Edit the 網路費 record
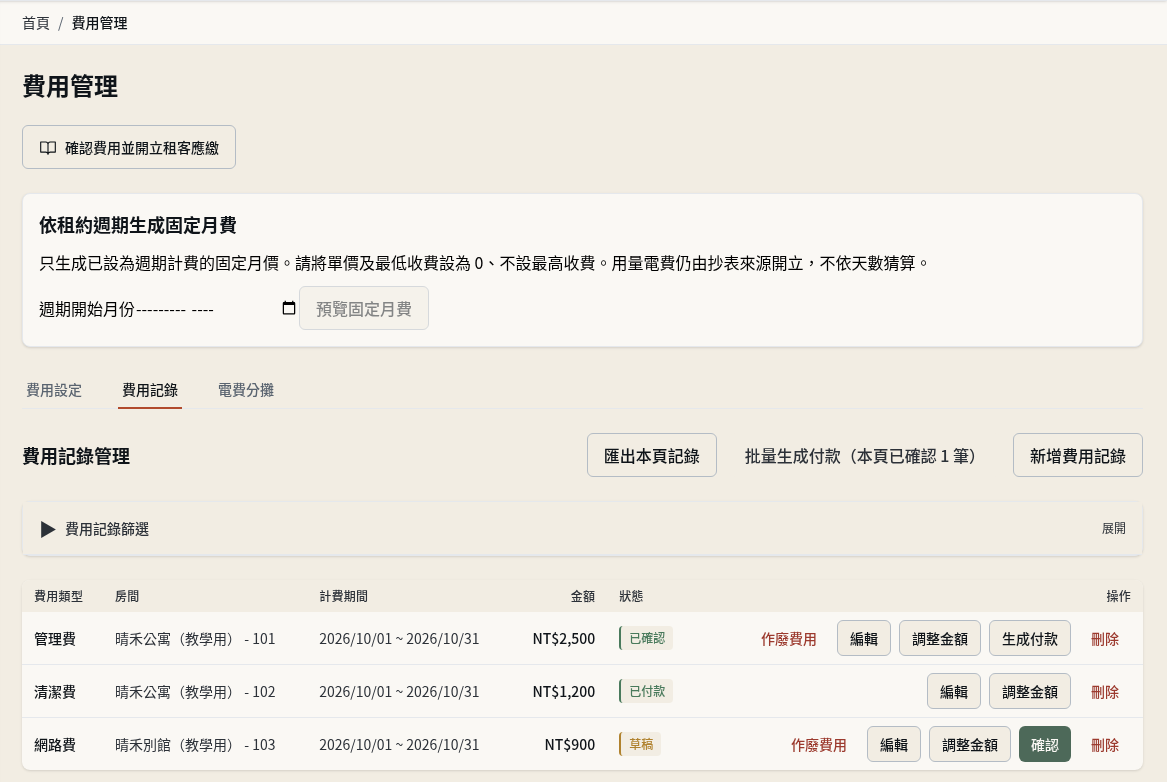 [894, 744]
